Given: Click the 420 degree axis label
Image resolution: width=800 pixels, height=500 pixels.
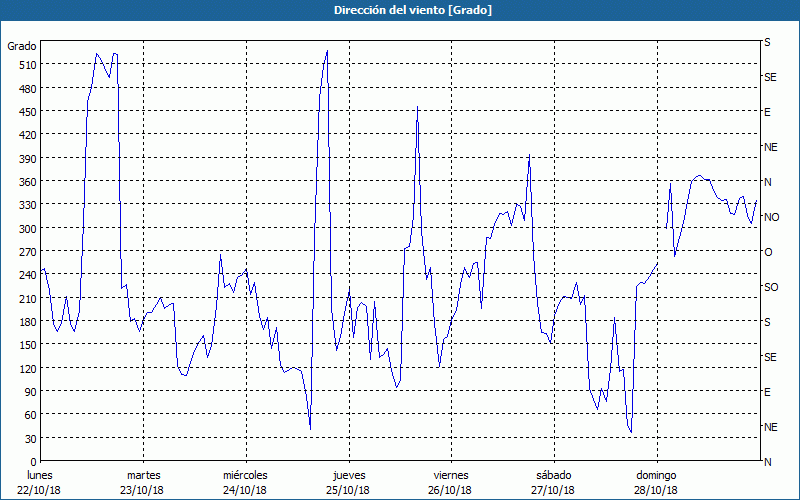Looking at the screenshot, I should click(x=27, y=135).
